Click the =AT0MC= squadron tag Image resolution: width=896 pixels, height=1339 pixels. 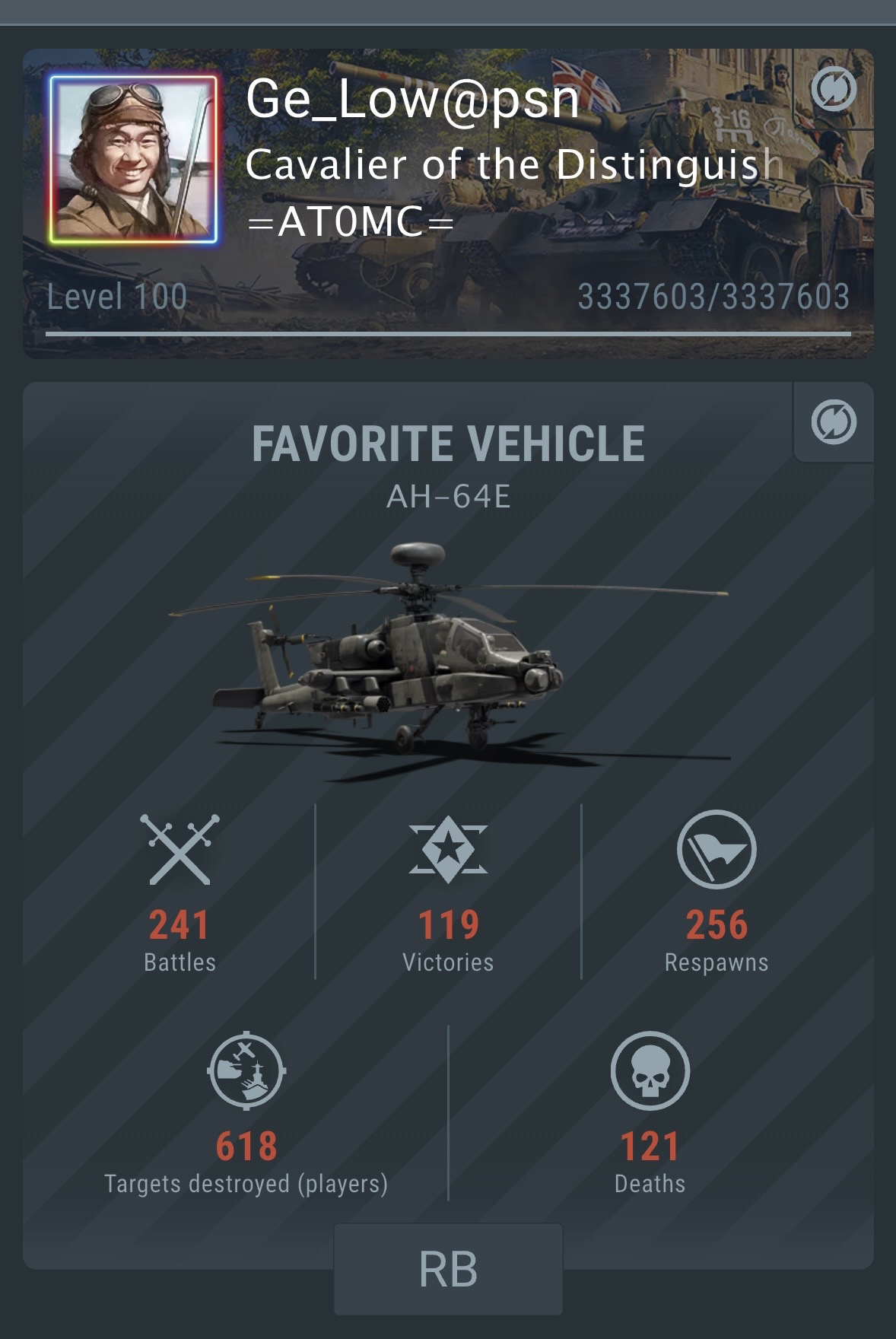pos(351,222)
